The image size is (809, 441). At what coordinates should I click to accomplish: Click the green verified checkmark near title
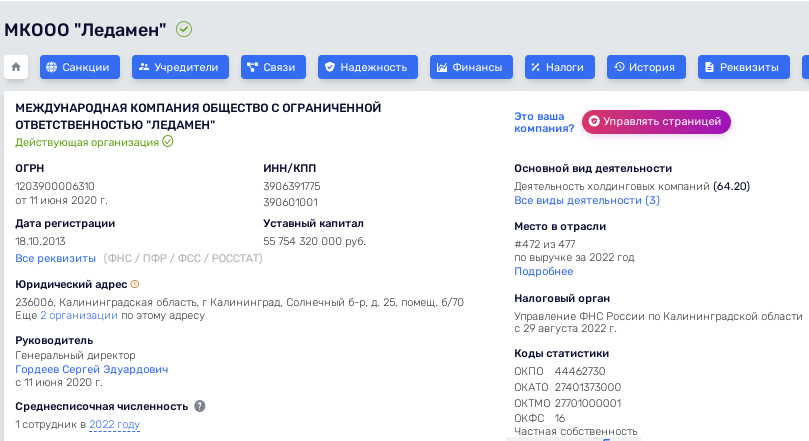184,29
